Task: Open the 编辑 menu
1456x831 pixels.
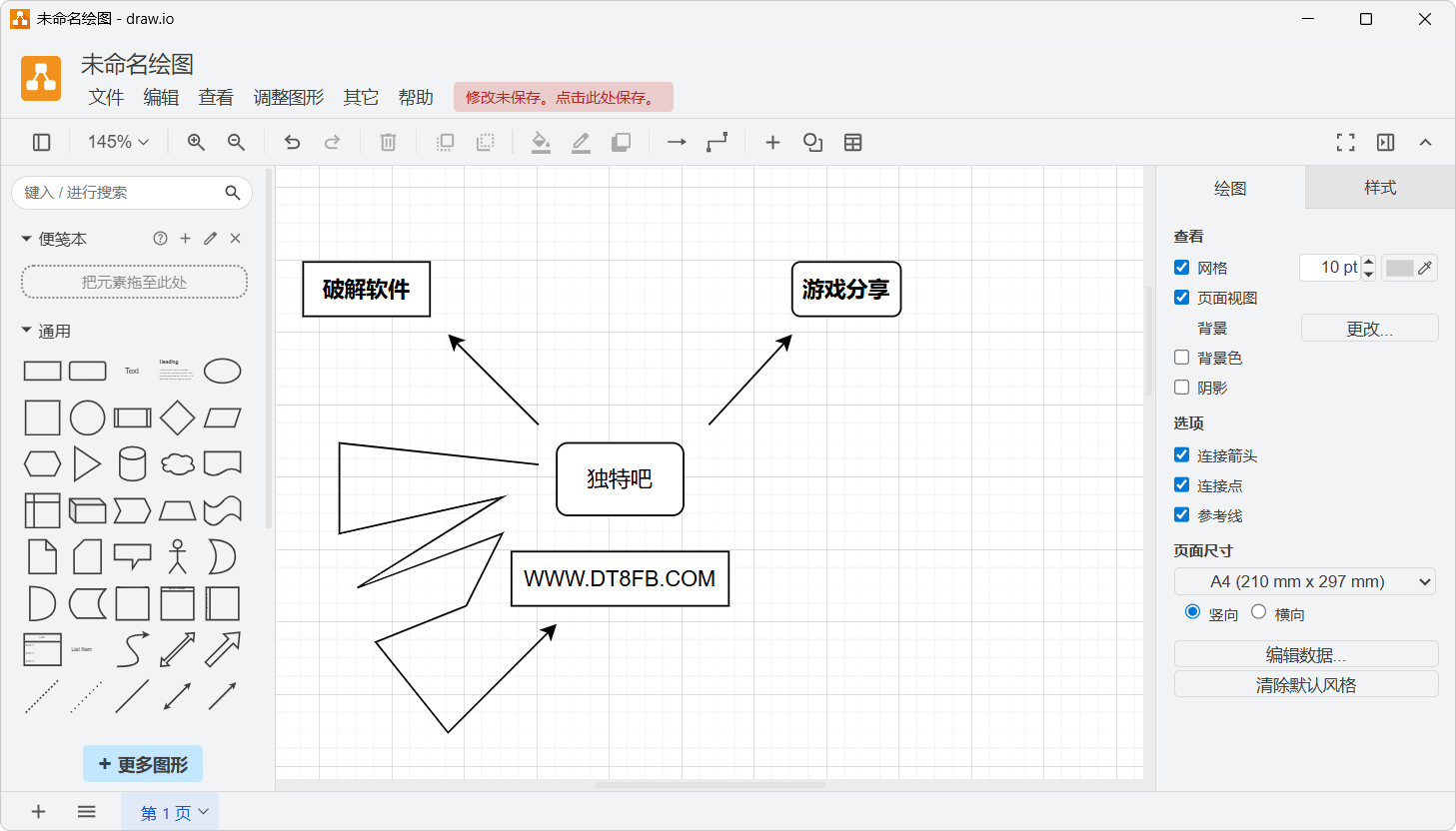Action: [161, 97]
